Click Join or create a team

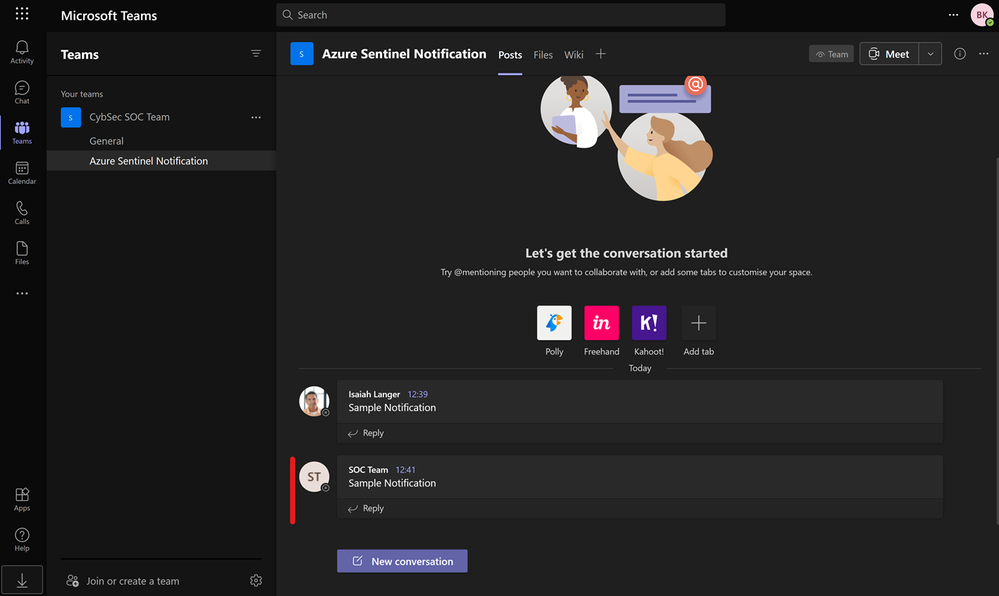123,581
